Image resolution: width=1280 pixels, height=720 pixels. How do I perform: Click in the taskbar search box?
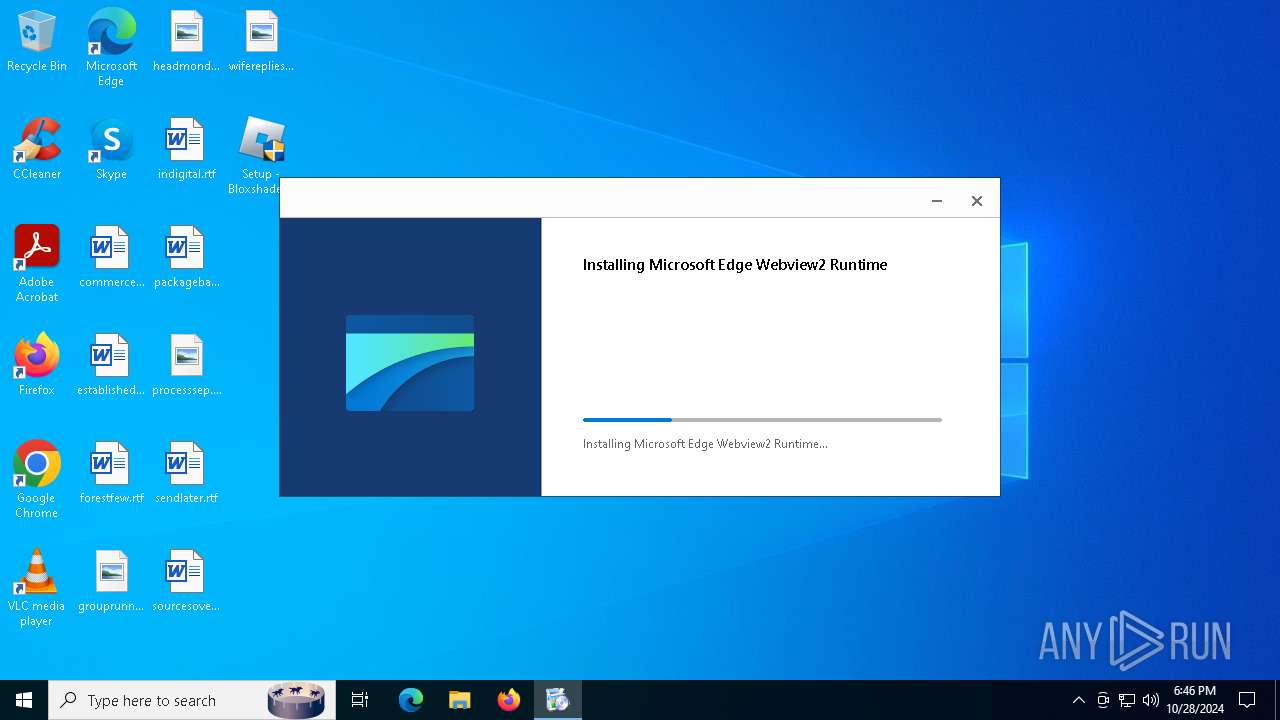click(x=192, y=700)
